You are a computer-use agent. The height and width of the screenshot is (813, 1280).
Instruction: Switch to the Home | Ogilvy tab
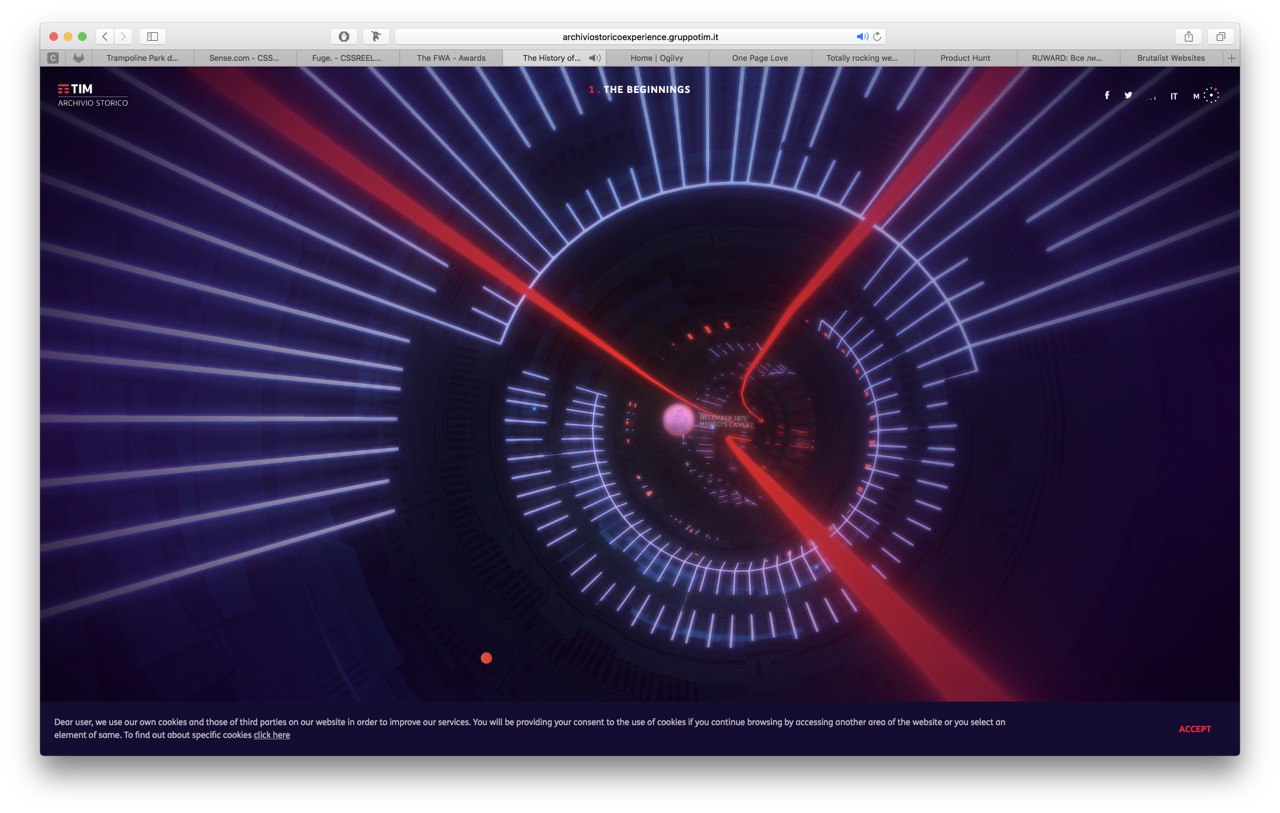[657, 58]
